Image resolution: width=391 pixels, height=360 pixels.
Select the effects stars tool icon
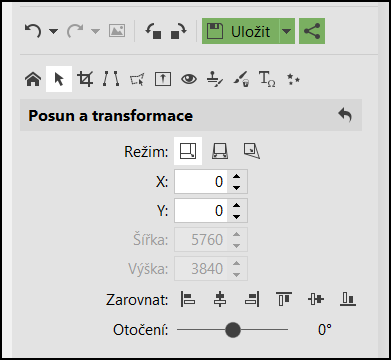tap(293, 79)
